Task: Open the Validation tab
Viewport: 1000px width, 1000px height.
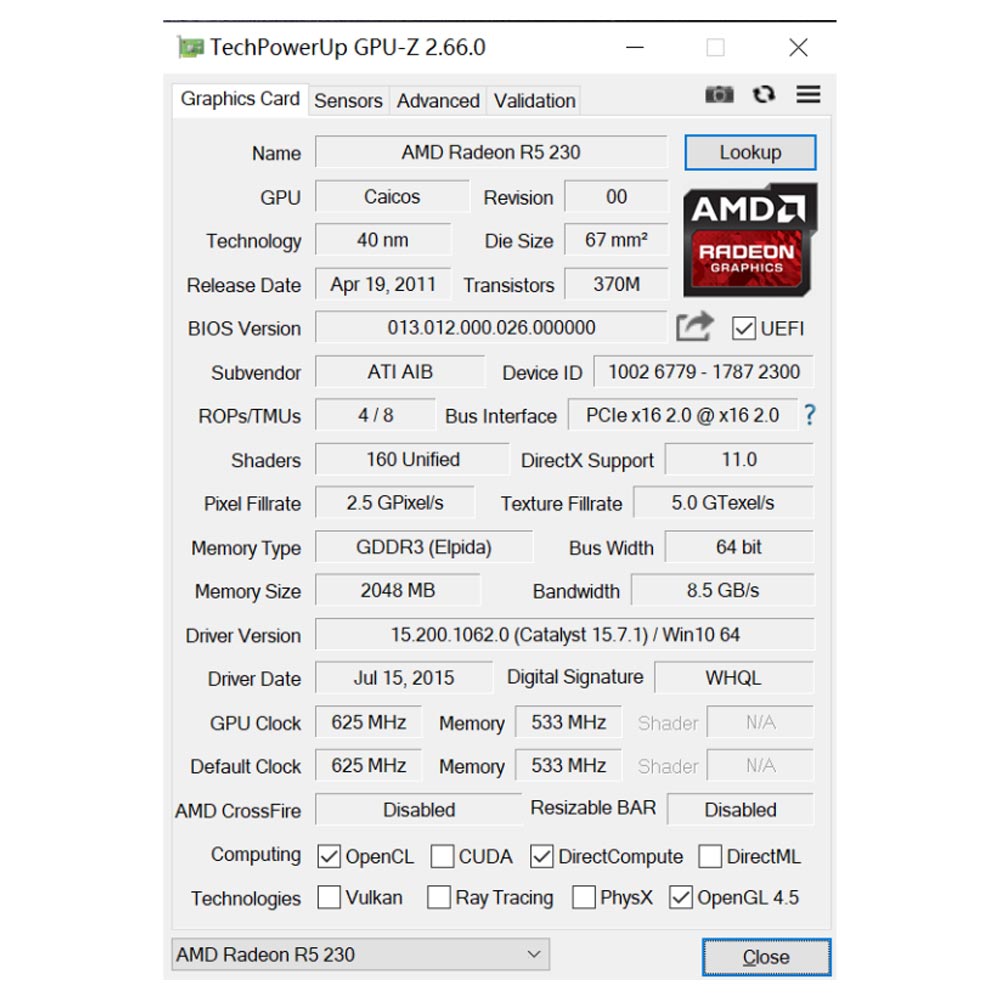Action: point(534,101)
